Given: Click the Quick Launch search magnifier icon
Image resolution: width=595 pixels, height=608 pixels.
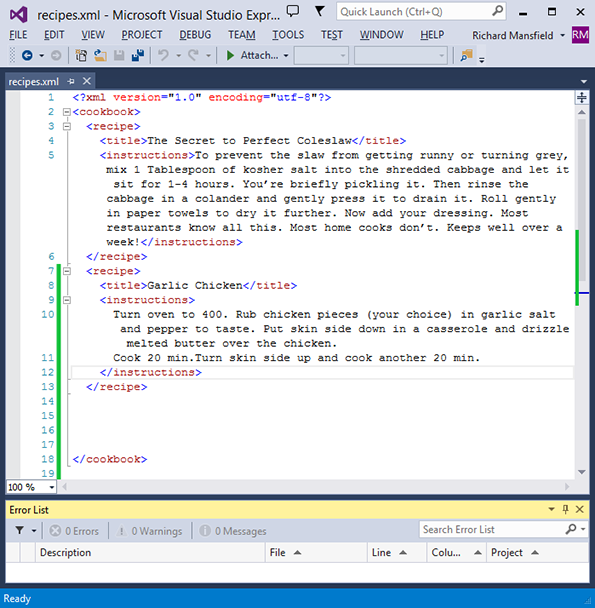Looking at the screenshot, I should pos(497,11).
